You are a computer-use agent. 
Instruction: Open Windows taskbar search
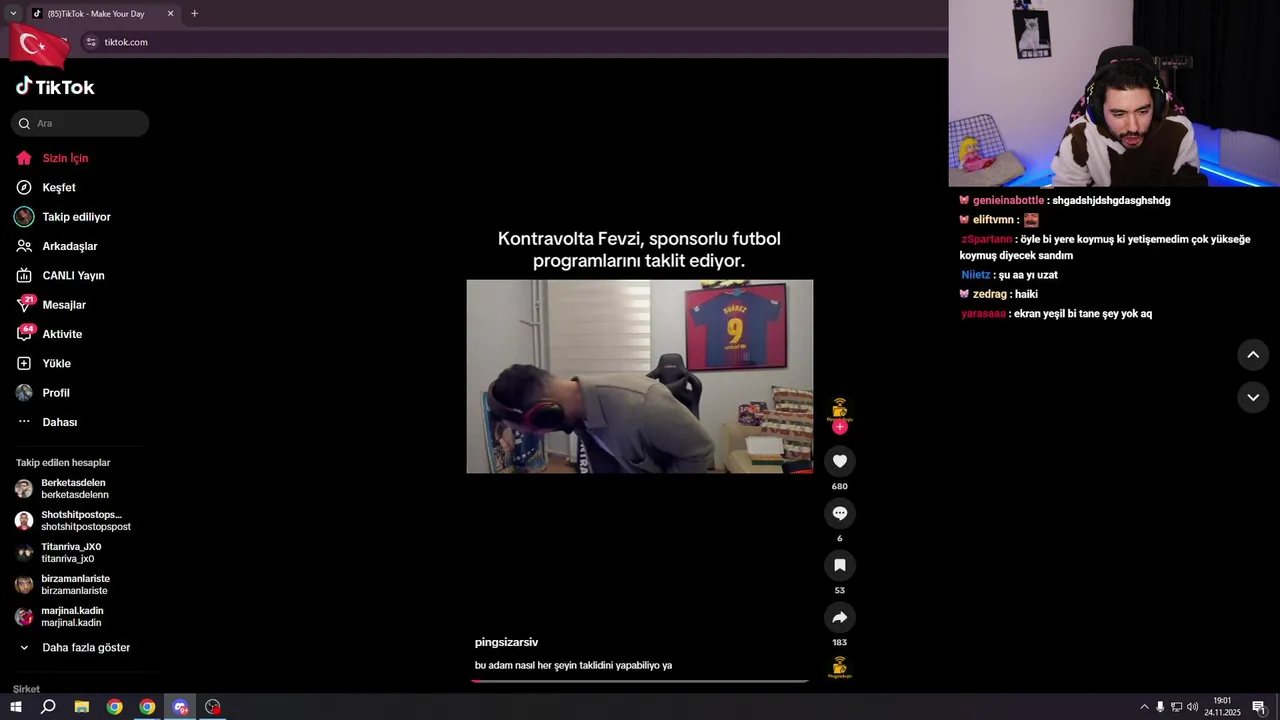(48, 707)
